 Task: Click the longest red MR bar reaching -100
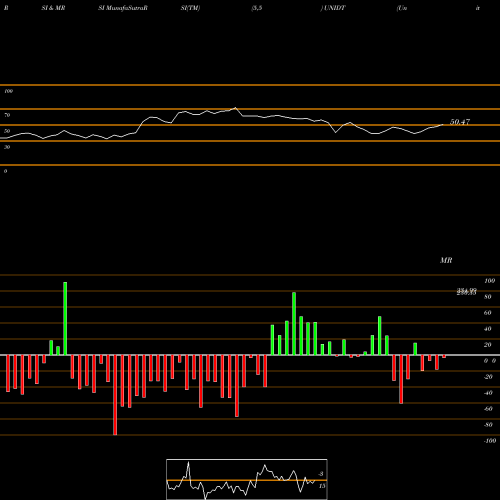coord(115,395)
